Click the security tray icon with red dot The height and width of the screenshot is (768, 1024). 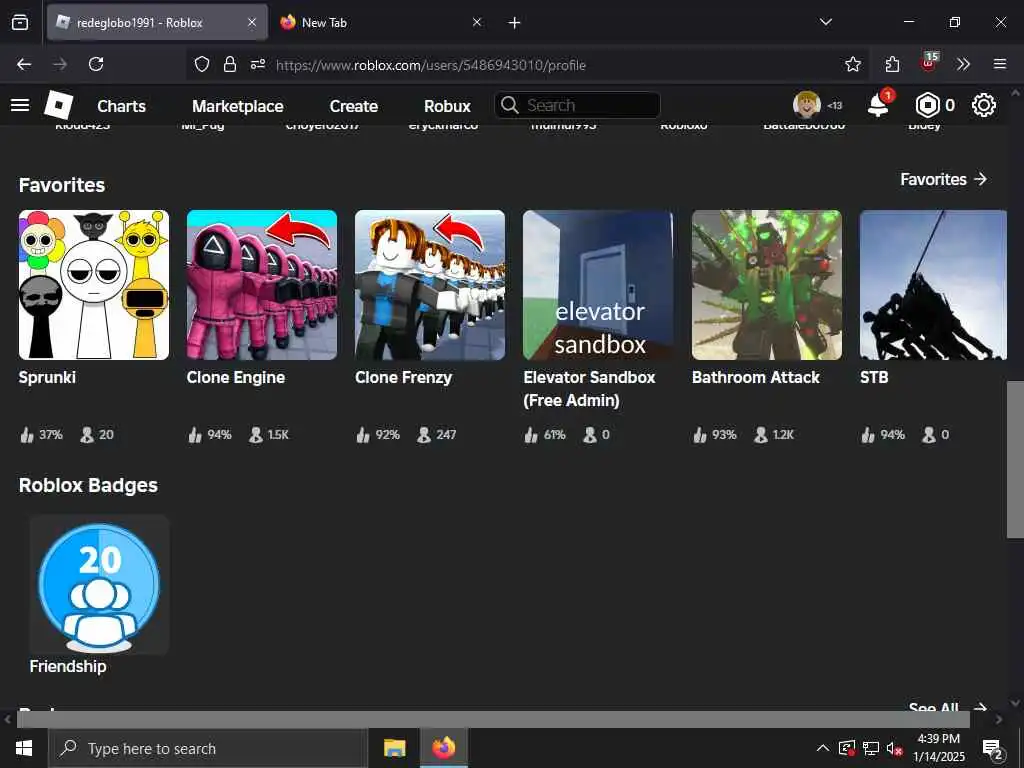click(847, 748)
